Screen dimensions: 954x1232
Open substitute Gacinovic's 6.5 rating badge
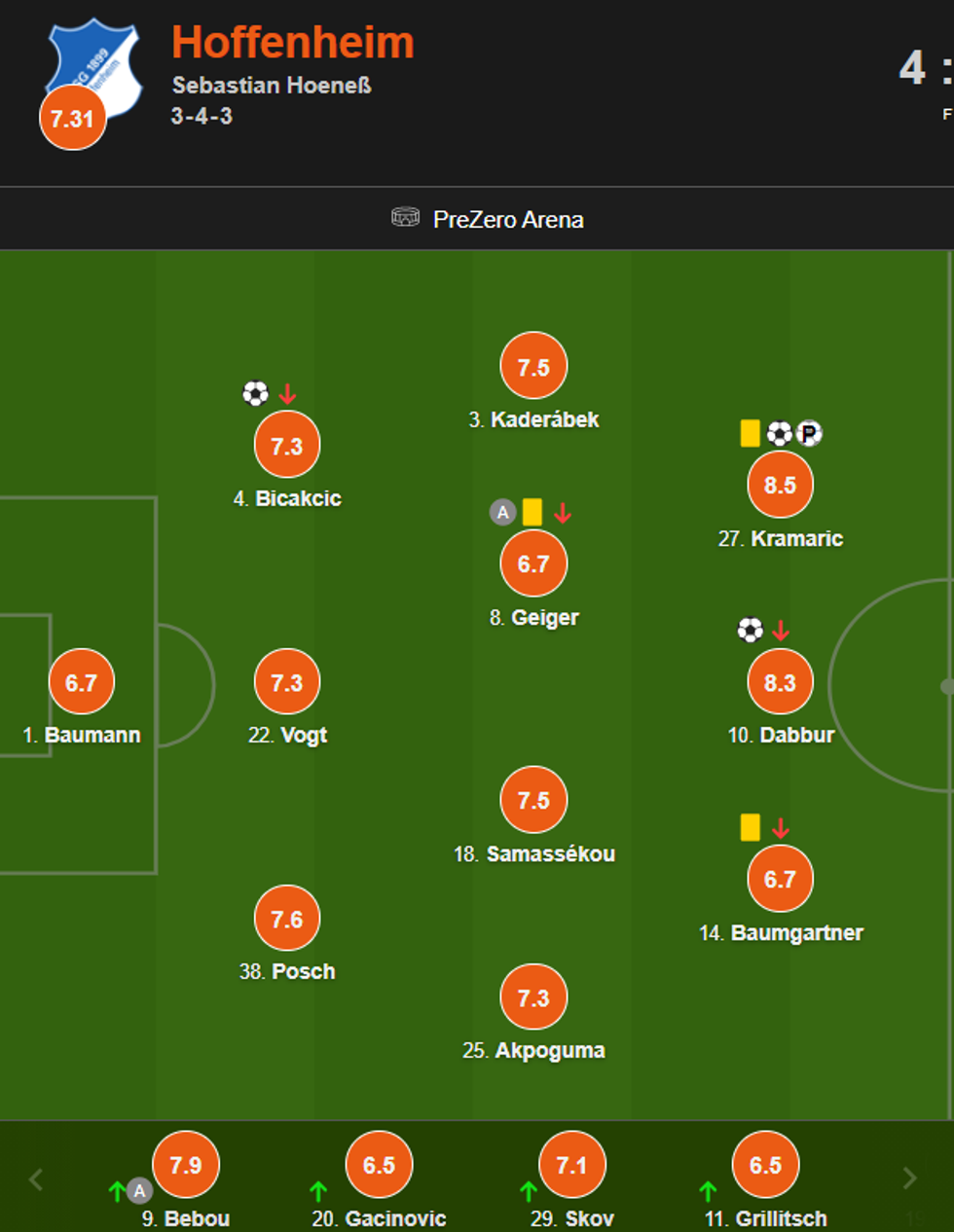click(x=379, y=1165)
